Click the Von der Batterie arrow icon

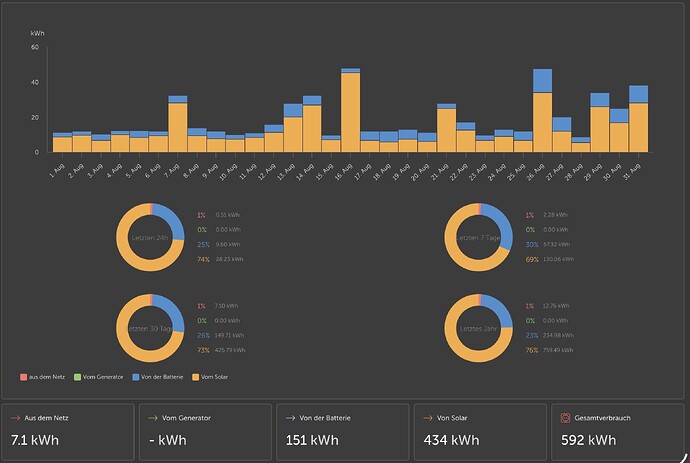click(x=290, y=418)
